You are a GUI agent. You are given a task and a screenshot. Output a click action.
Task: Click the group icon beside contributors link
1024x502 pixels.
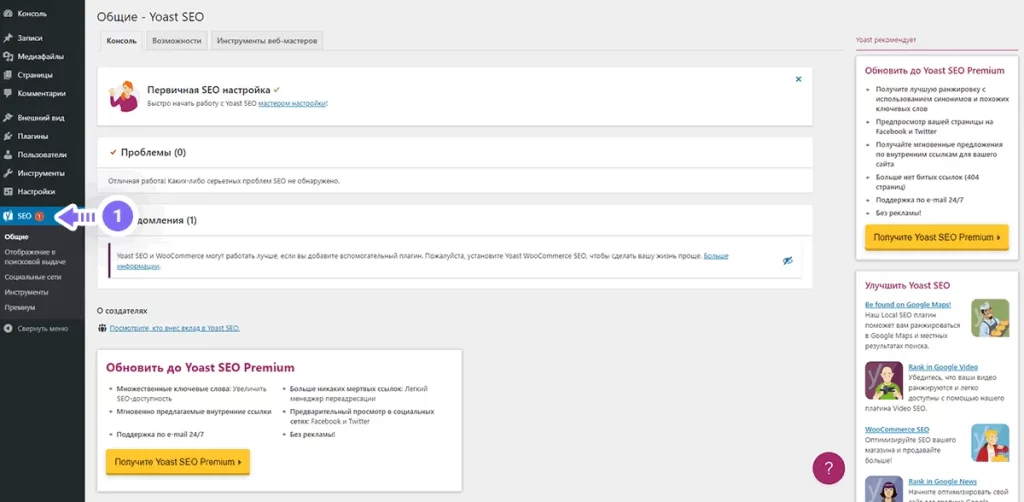(x=102, y=328)
